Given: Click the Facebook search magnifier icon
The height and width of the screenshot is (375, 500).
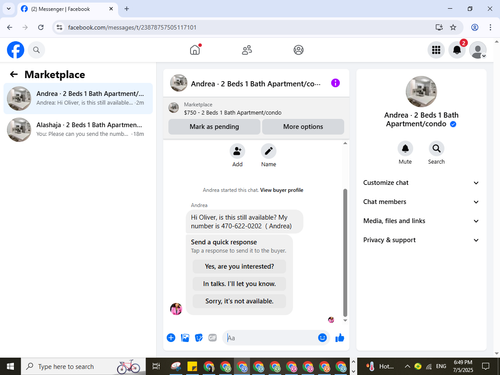Looking at the screenshot, I should click(36, 50).
